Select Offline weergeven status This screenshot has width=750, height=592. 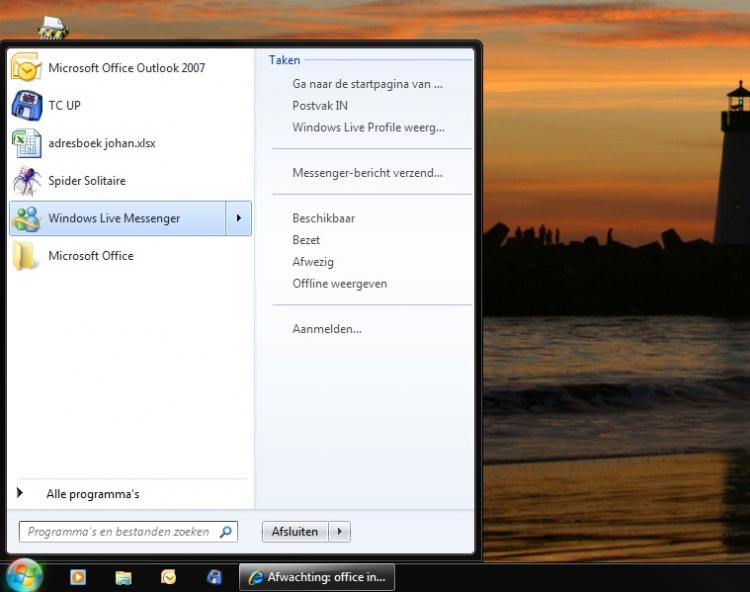[x=340, y=284]
